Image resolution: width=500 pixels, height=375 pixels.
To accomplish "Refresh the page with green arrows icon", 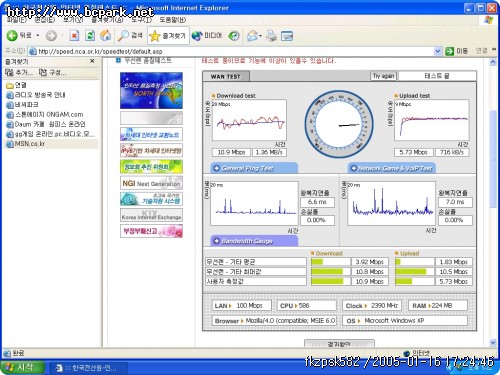I will (90, 35).
